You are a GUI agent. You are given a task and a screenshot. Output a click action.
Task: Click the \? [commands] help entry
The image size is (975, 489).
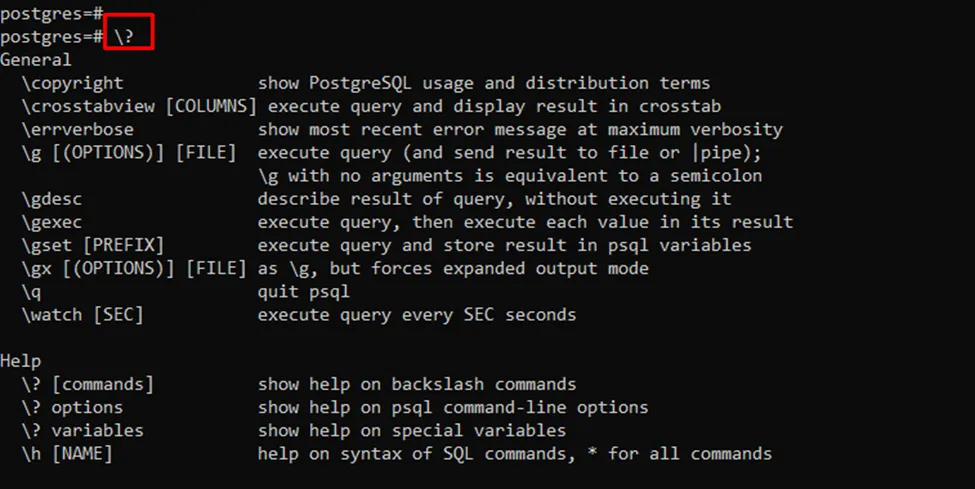(88, 384)
